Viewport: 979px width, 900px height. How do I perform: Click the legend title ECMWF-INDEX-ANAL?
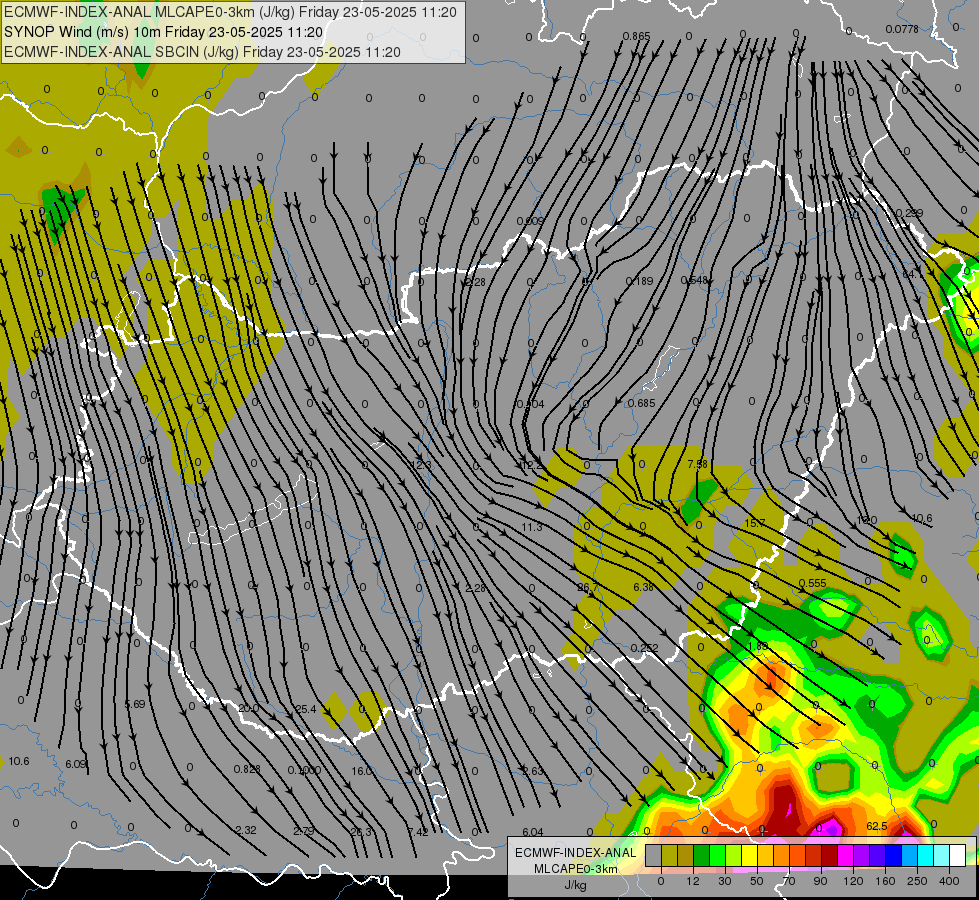(576, 853)
